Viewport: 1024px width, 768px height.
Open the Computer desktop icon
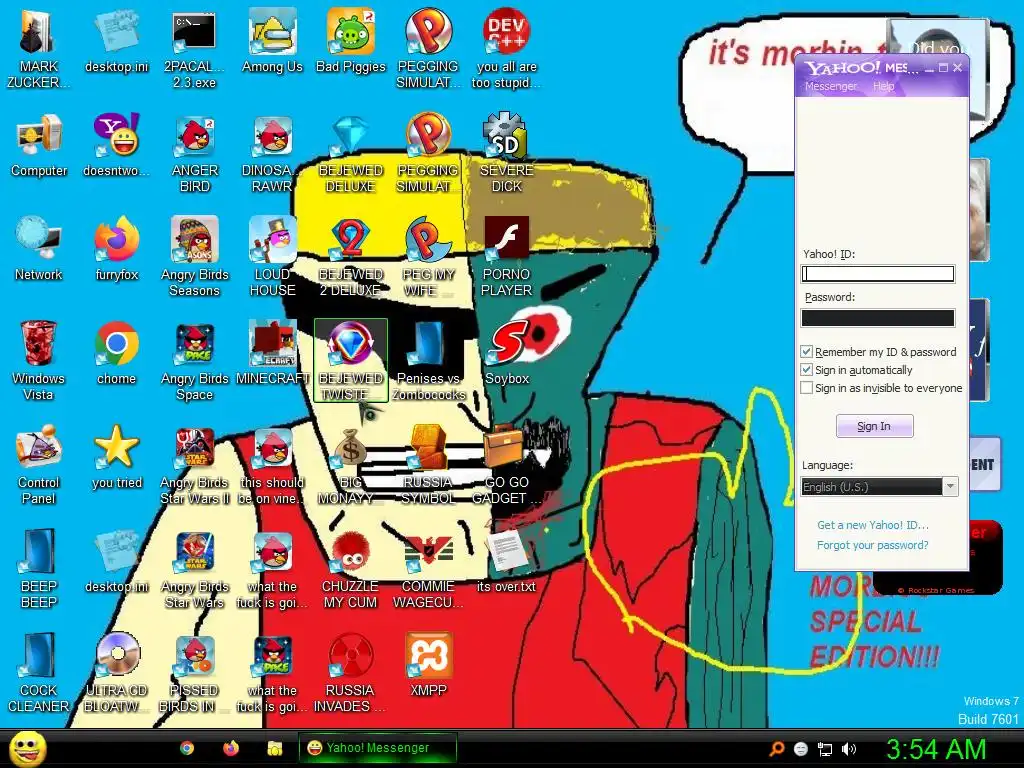pos(39,145)
